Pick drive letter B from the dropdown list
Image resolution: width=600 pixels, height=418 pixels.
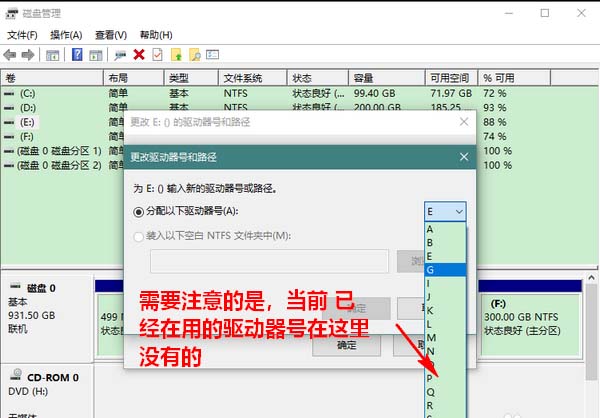click(x=431, y=241)
